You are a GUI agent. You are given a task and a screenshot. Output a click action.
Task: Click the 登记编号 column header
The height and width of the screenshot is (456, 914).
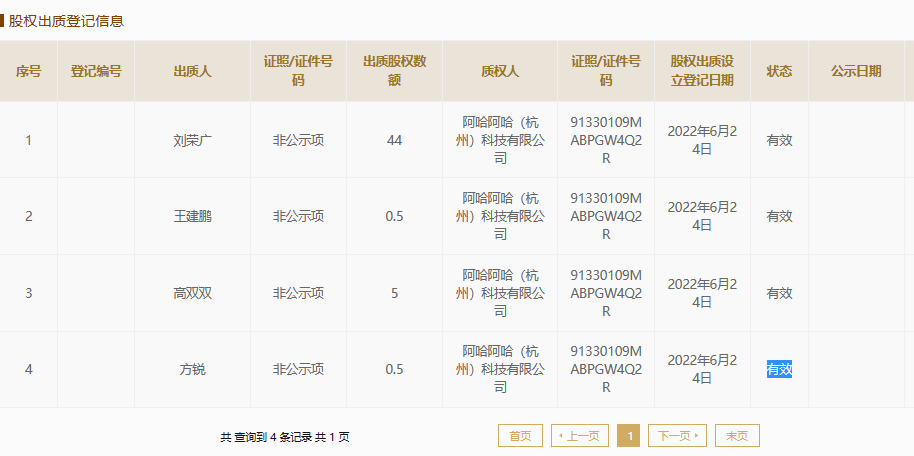pyautogui.click(x=96, y=71)
